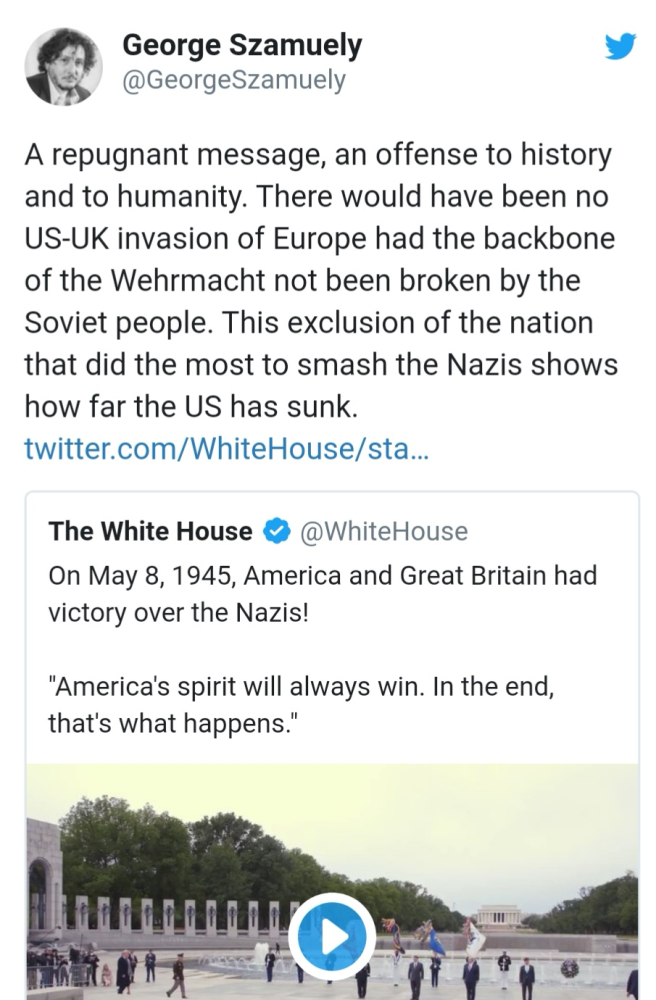Play the embedded White House video
Viewport: 656px width, 1000px height.
click(333, 935)
